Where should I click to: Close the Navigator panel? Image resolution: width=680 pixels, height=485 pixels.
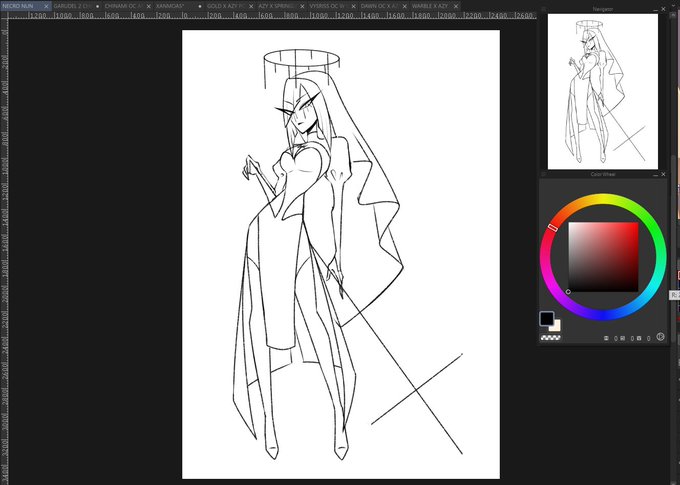[664, 9]
